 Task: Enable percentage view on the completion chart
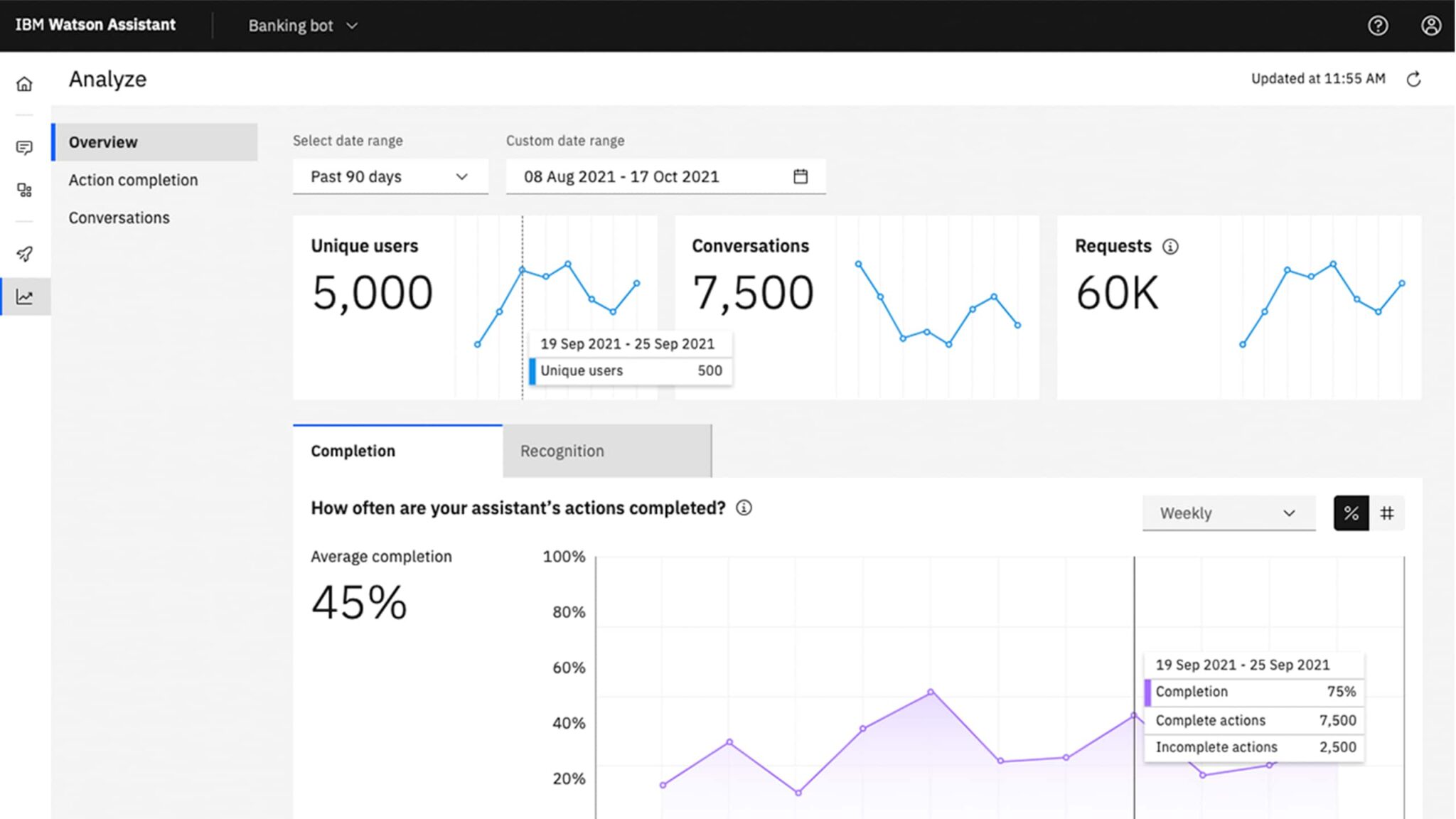click(x=1350, y=513)
